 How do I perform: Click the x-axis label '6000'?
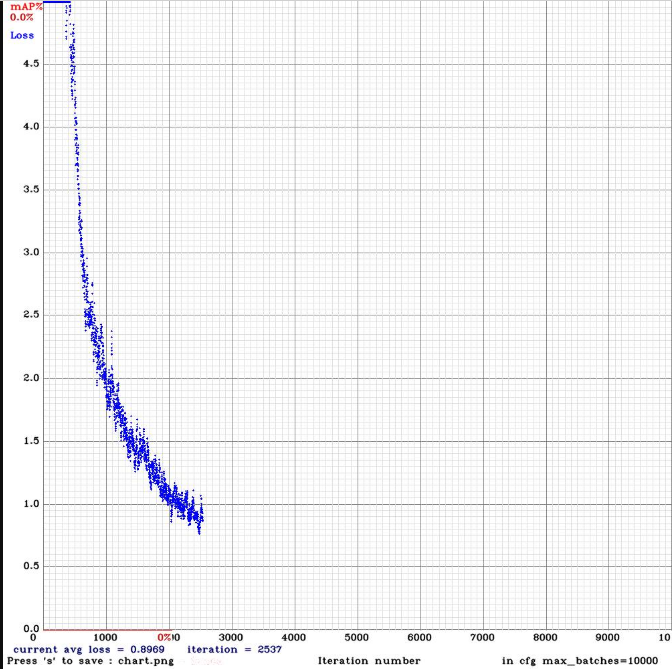coord(420,637)
